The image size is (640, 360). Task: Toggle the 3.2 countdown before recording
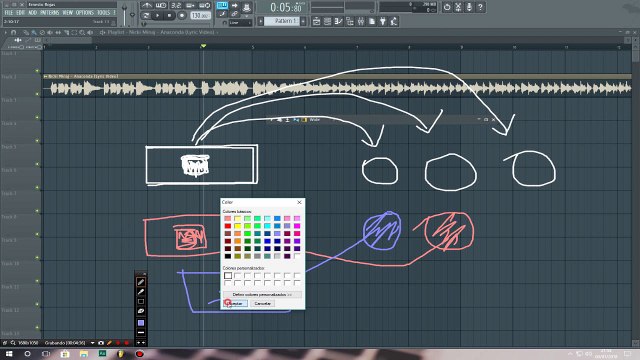click(x=176, y=5)
